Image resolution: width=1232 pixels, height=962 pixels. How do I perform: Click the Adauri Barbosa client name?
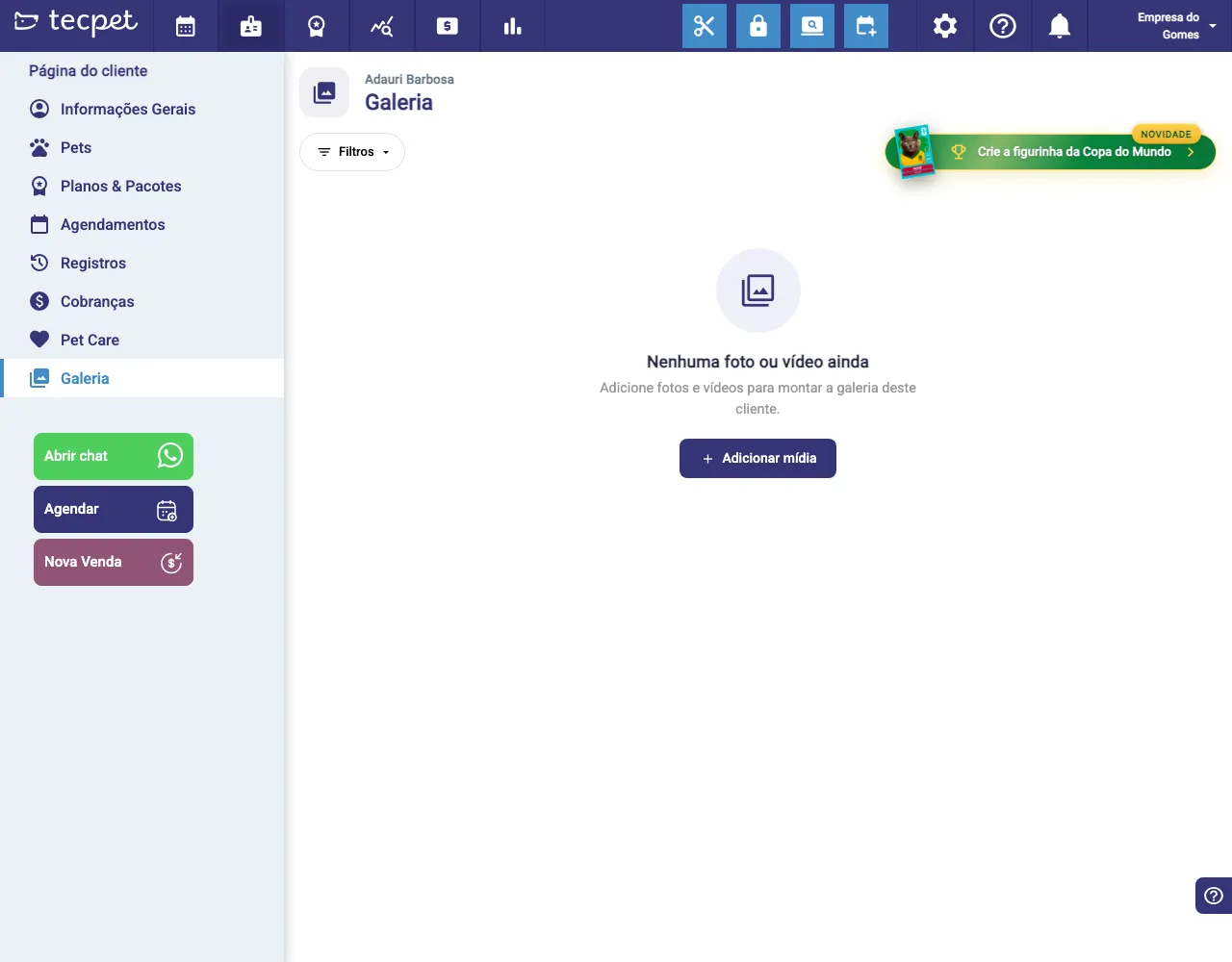tap(409, 79)
